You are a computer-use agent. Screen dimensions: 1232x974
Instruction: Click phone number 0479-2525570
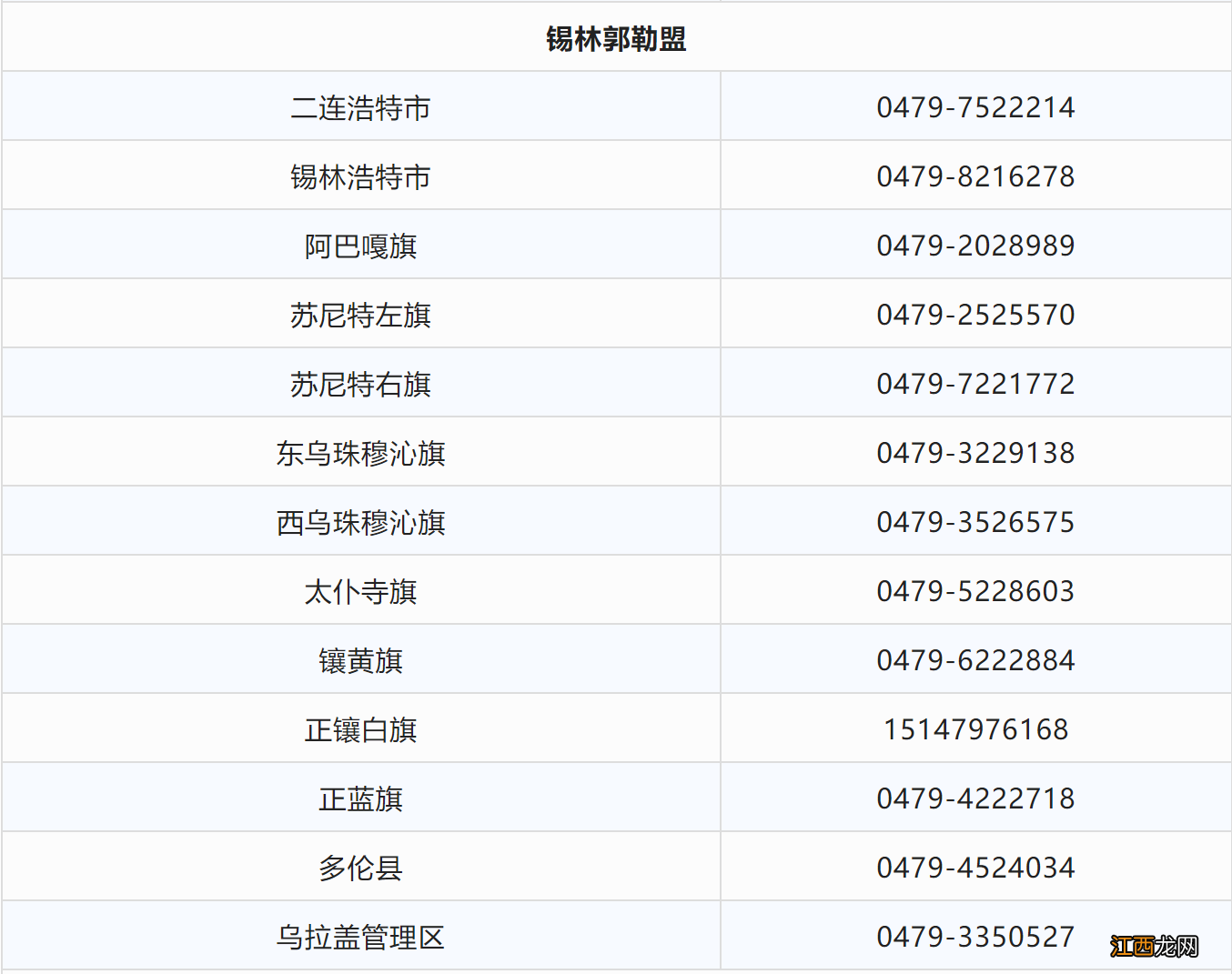[976, 315]
